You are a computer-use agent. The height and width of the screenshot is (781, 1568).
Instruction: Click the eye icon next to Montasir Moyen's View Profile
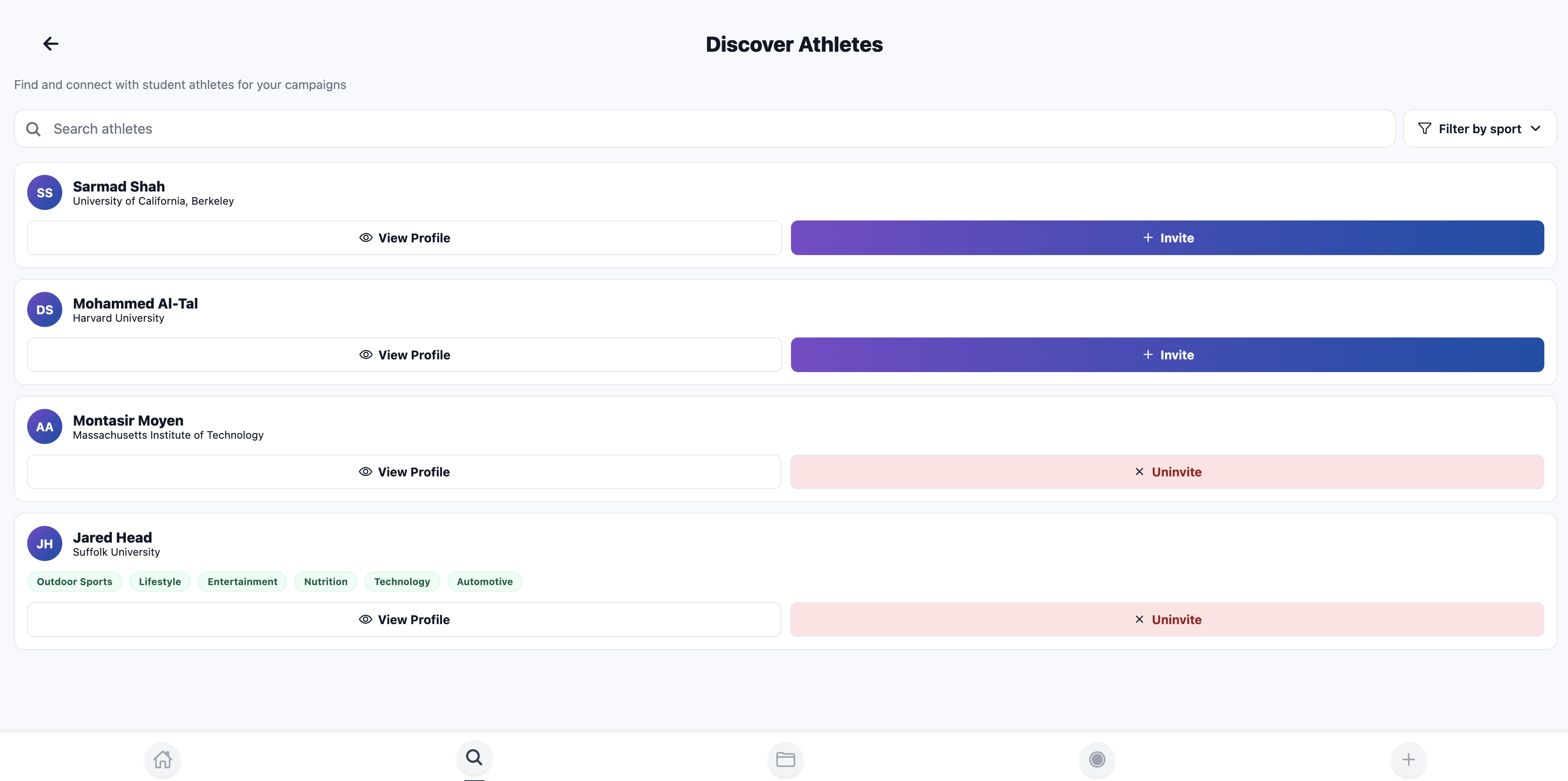point(365,472)
